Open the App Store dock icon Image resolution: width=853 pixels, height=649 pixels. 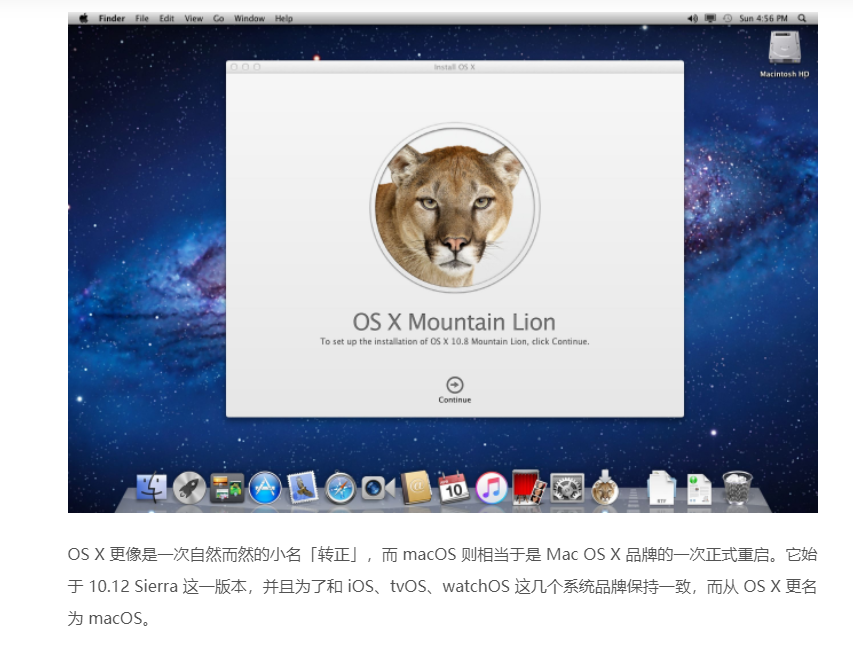pyautogui.click(x=265, y=487)
